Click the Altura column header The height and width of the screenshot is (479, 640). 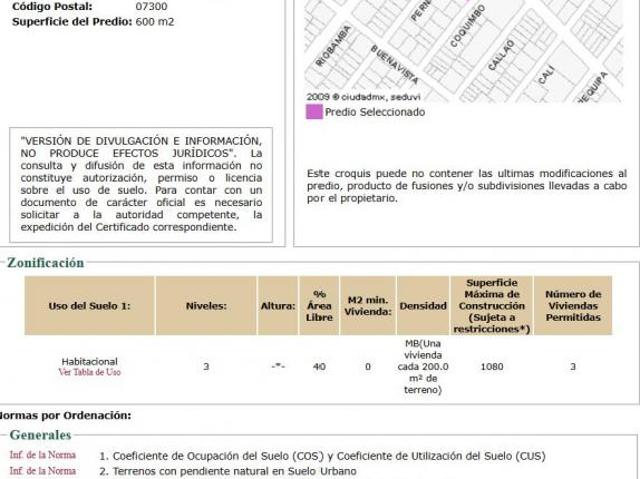click(x=278, y=306)
